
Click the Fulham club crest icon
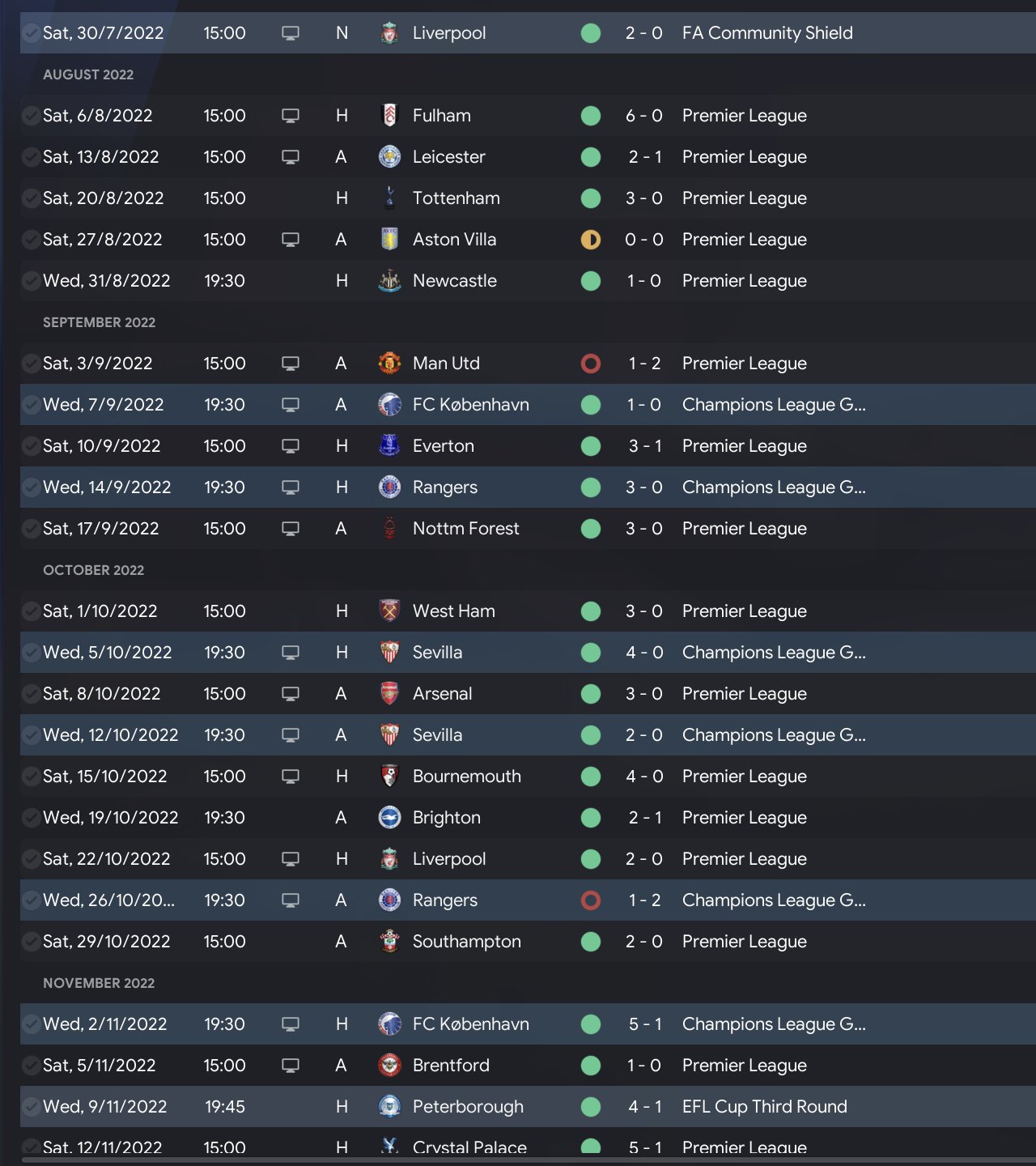[389, 116]
